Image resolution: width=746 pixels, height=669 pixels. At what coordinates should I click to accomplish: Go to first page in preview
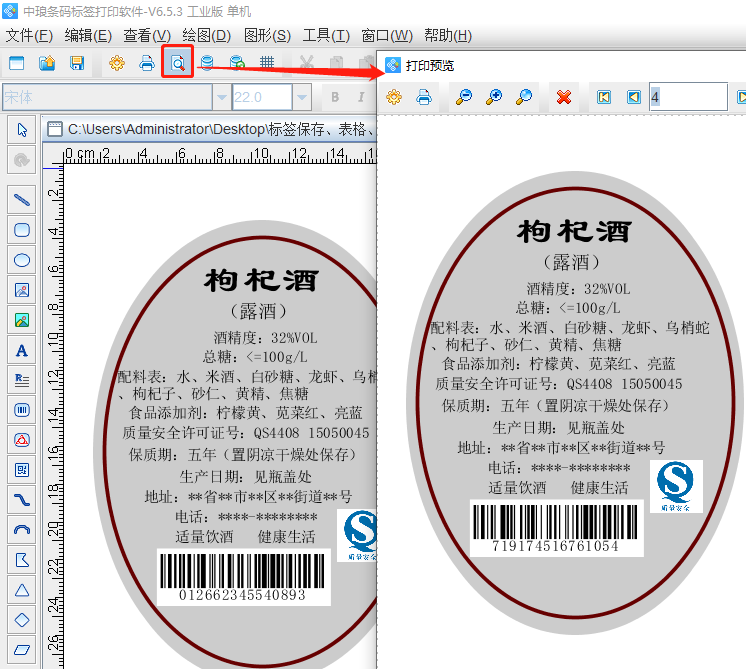[x=603, y=97]
